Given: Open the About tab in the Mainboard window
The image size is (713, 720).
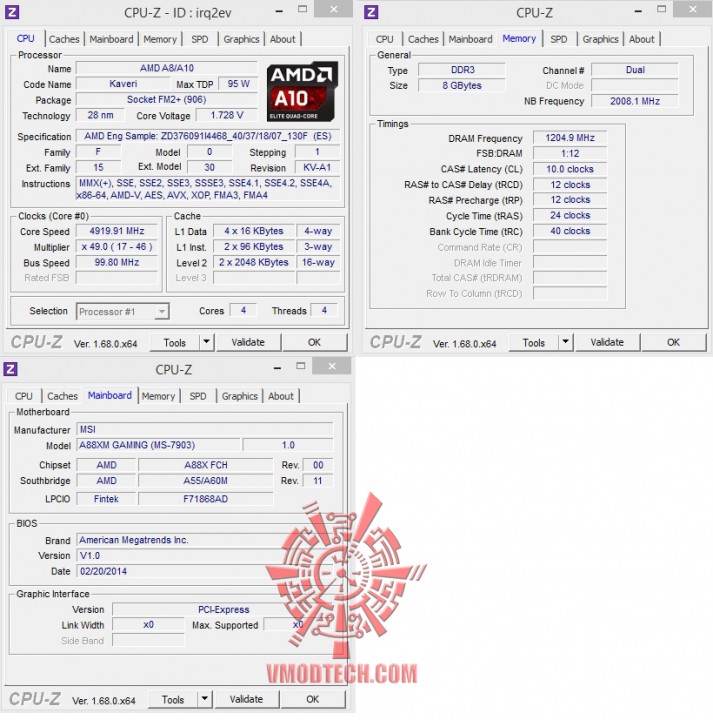Looking at the screenshot, I should [x=281, y=396].
